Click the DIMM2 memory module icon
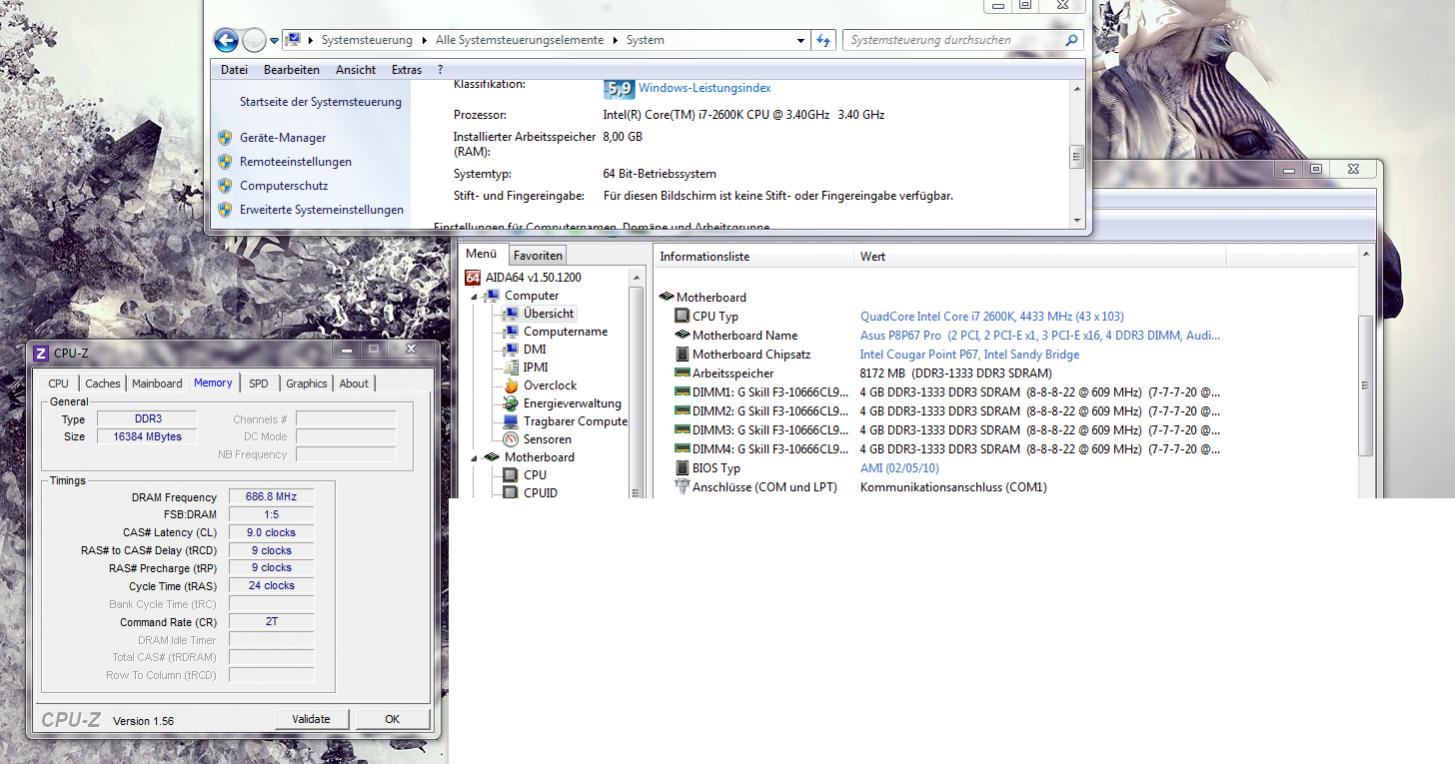This screenshot has height=764, width=1455. pyautogui.click(x=683, y=411)
